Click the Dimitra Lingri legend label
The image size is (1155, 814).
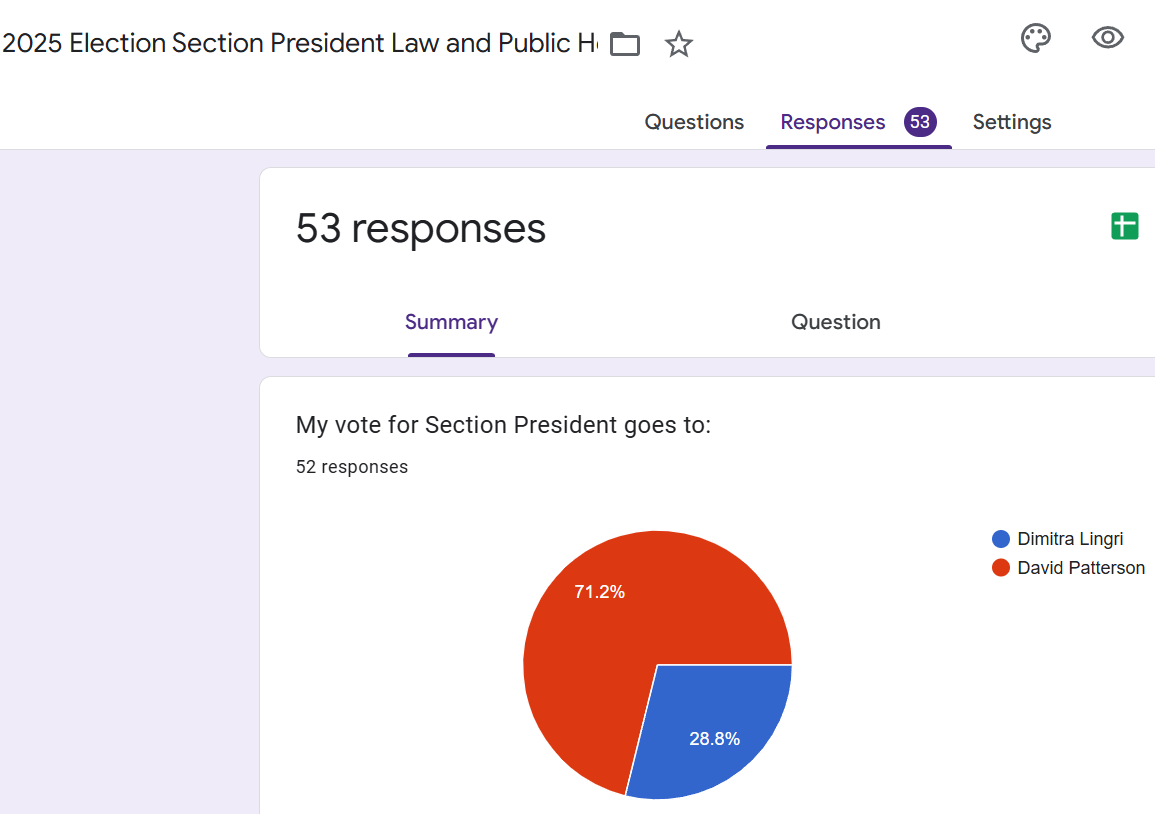[1070, 539]
